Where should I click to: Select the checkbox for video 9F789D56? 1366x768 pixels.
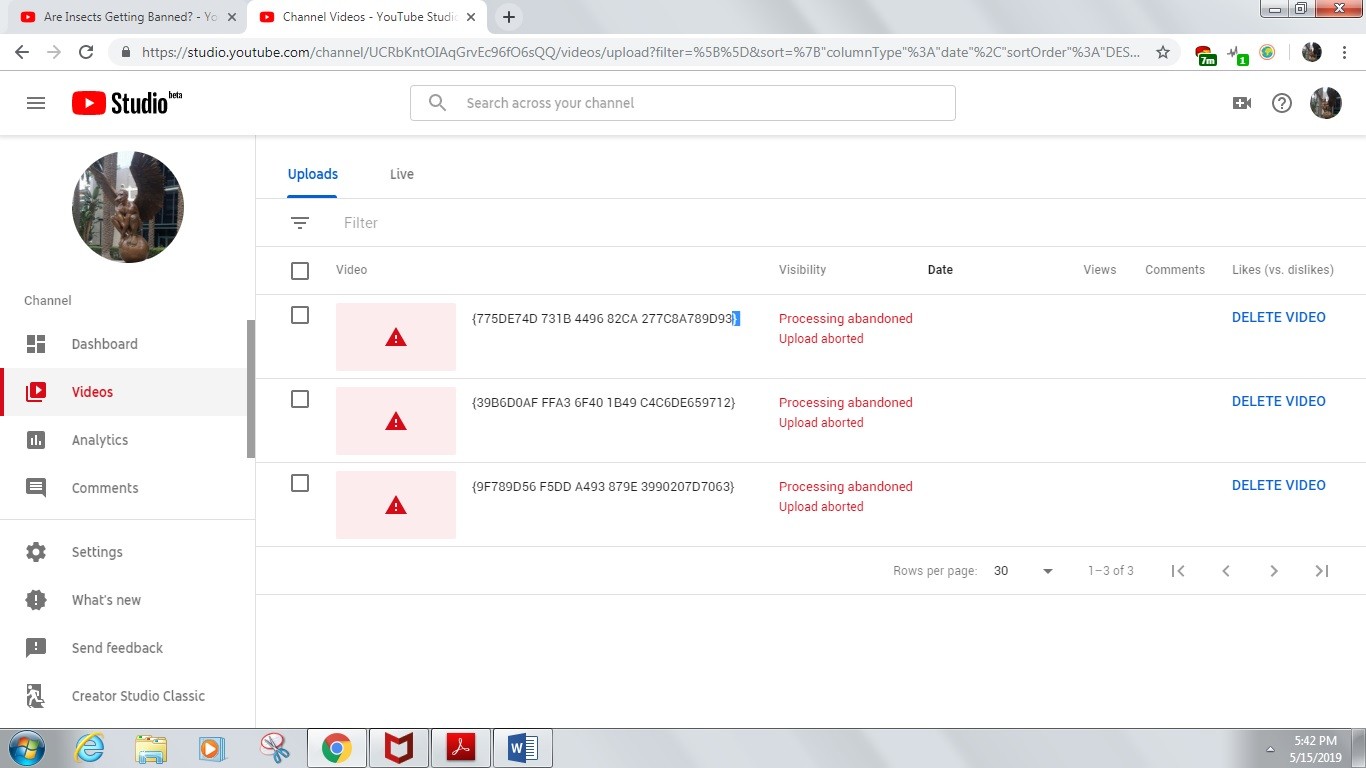(300, 483)
